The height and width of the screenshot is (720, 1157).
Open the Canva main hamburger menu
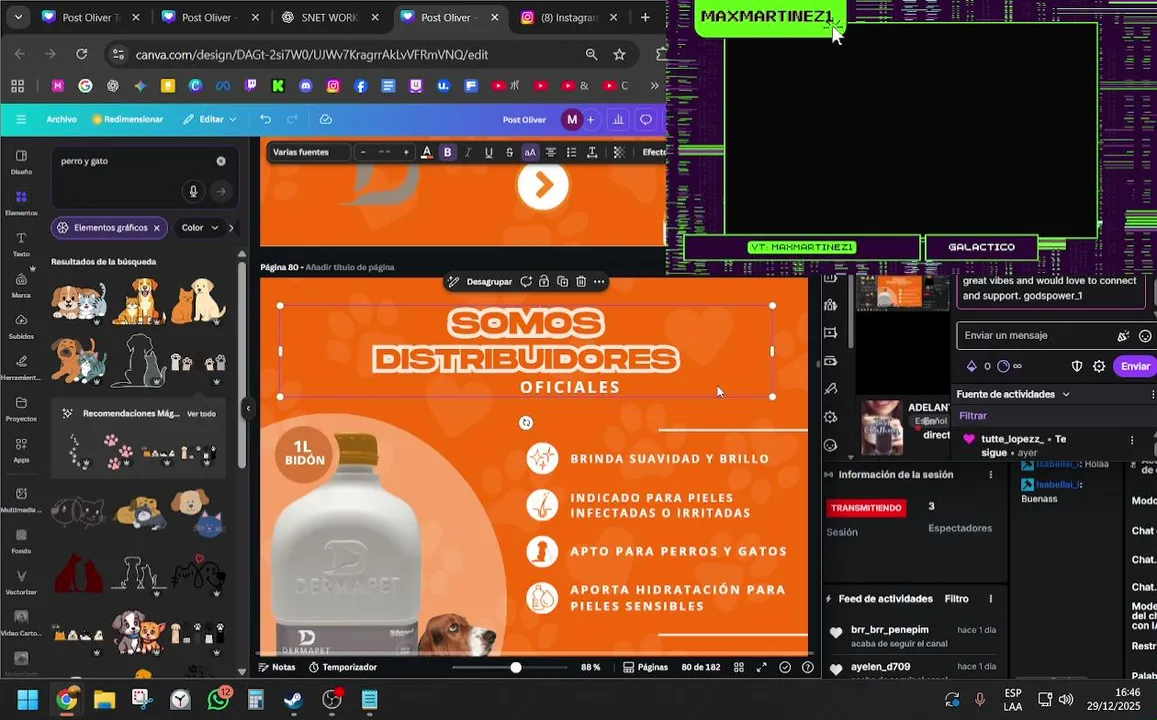[x=21, y=120]
